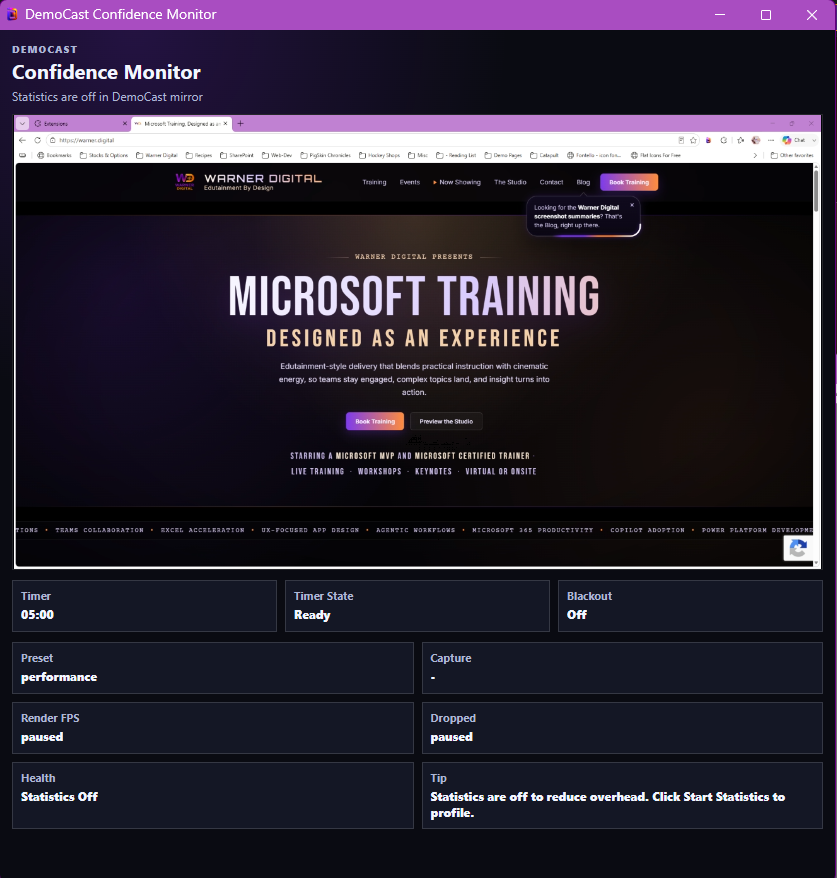Open Copilot Chat in browser toolbar
Viewport: 837px width, 878px height.
794,140
